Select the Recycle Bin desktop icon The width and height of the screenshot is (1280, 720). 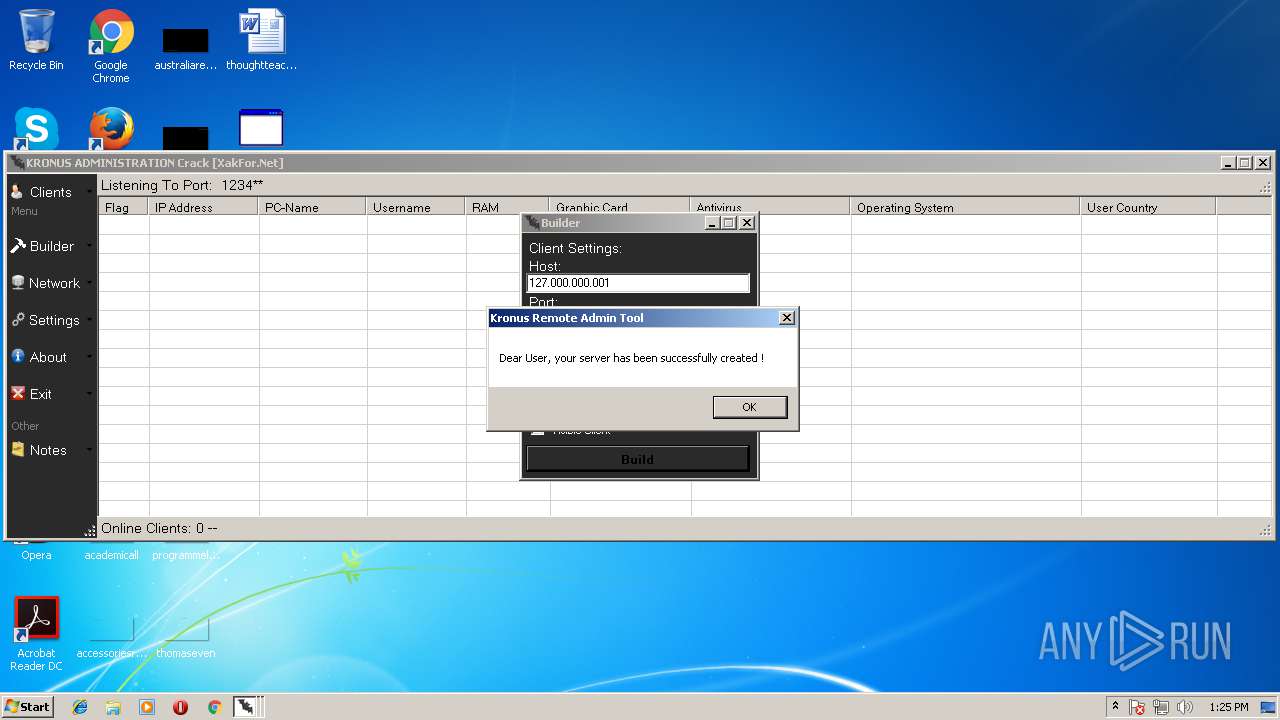(36, 40)
